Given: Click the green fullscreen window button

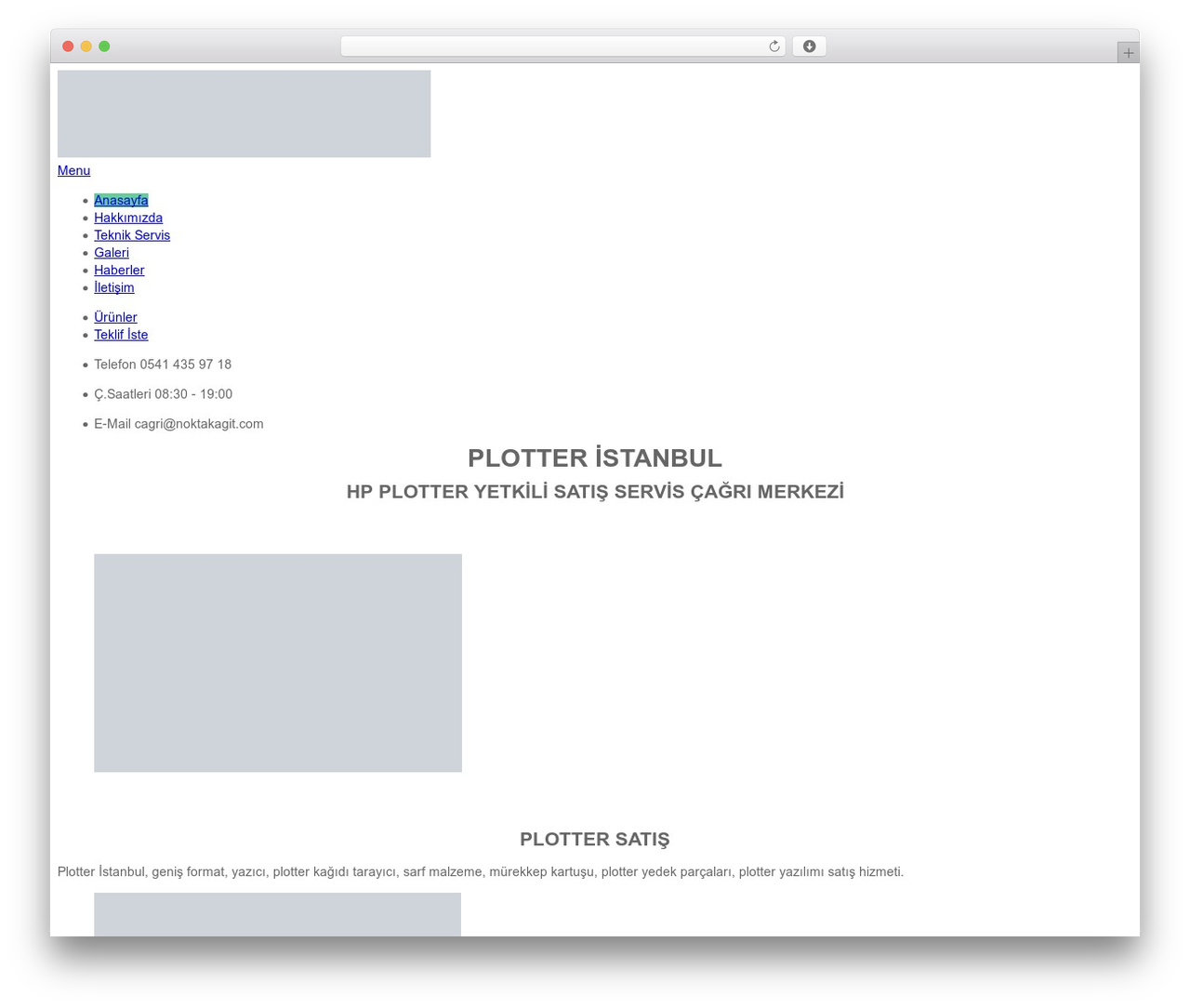Looking at the screenshot, I should (104, 46).
